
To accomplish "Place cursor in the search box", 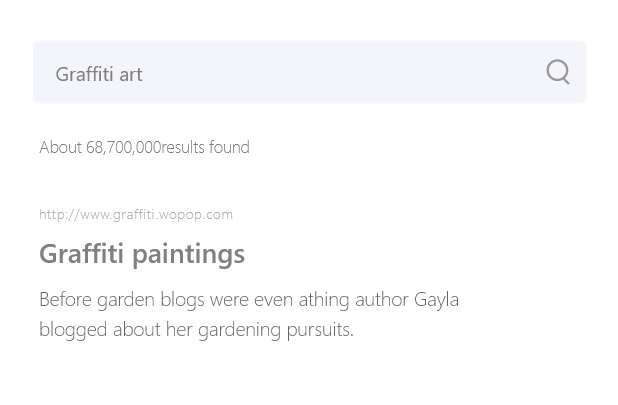I will (x=309, y=72).
